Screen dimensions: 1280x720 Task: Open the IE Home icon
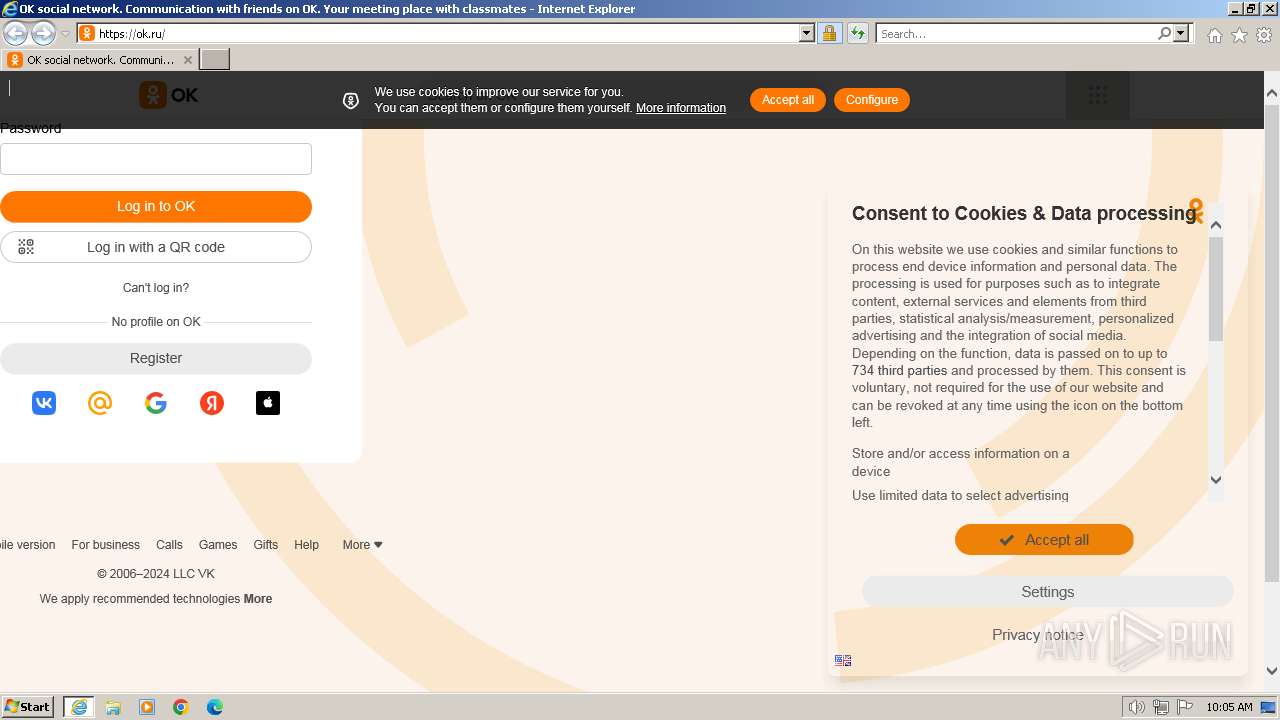pos(1214,35)
